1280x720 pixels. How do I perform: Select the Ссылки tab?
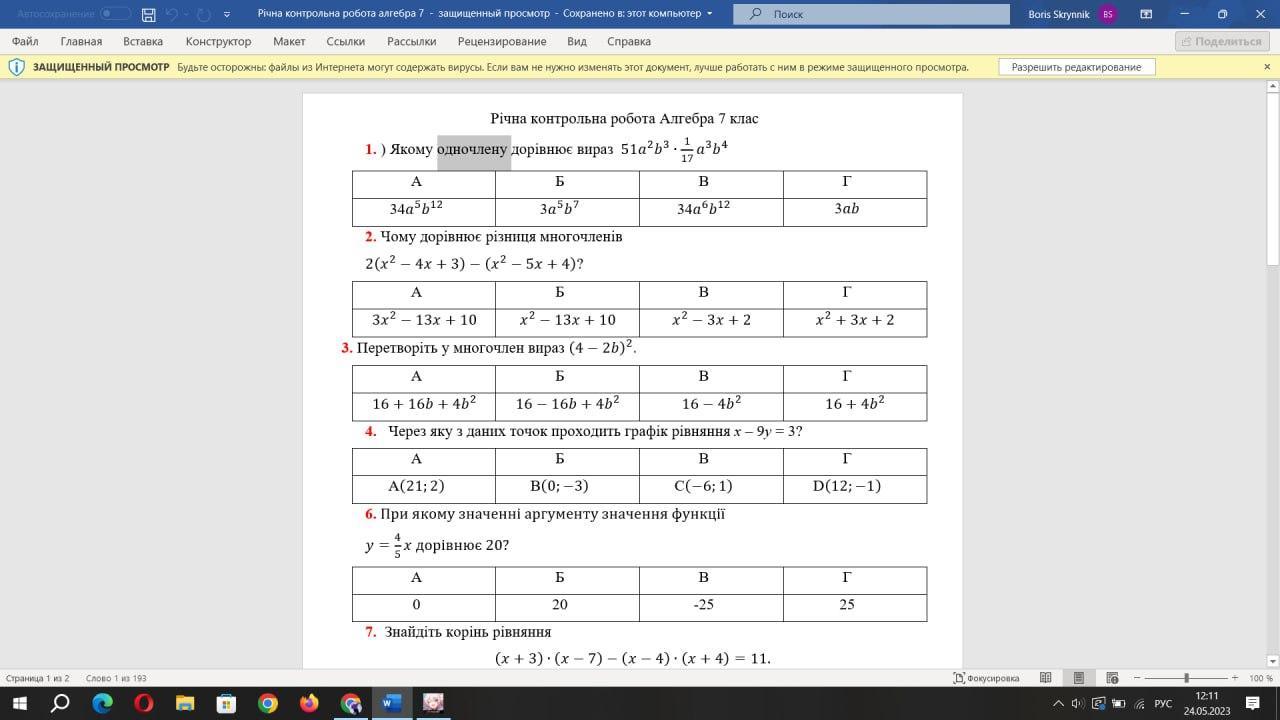(x=346, y=41)
